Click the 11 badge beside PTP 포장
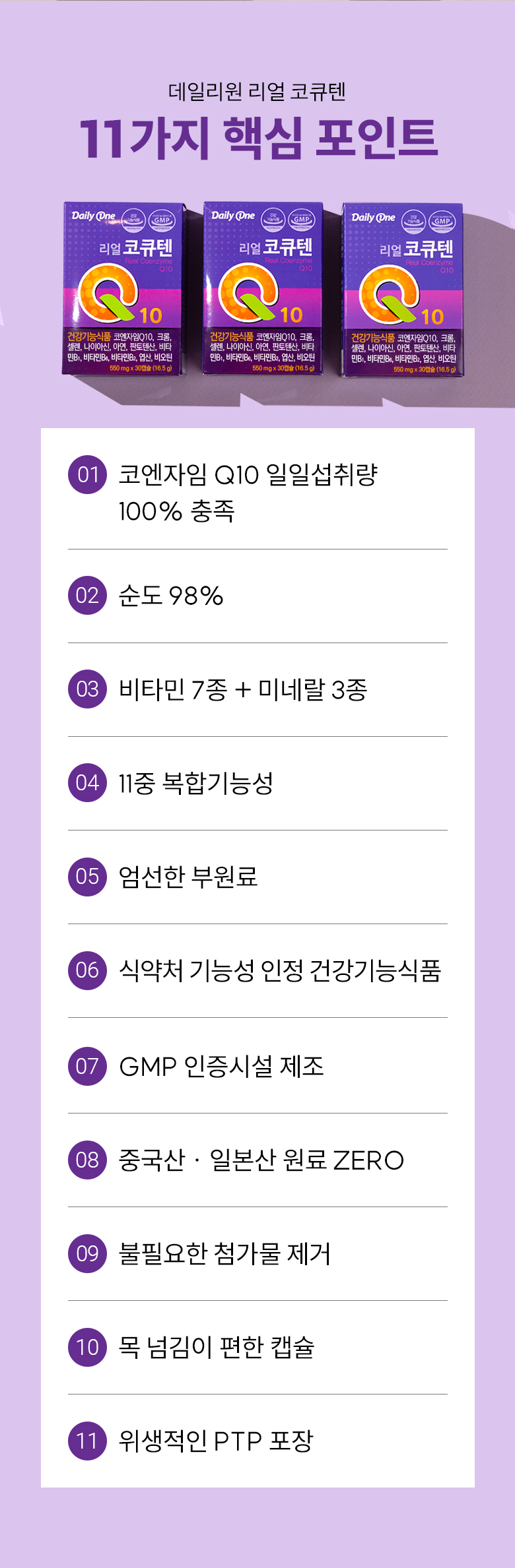Screen dimensions: 515x1568 tap(87, 1441)
